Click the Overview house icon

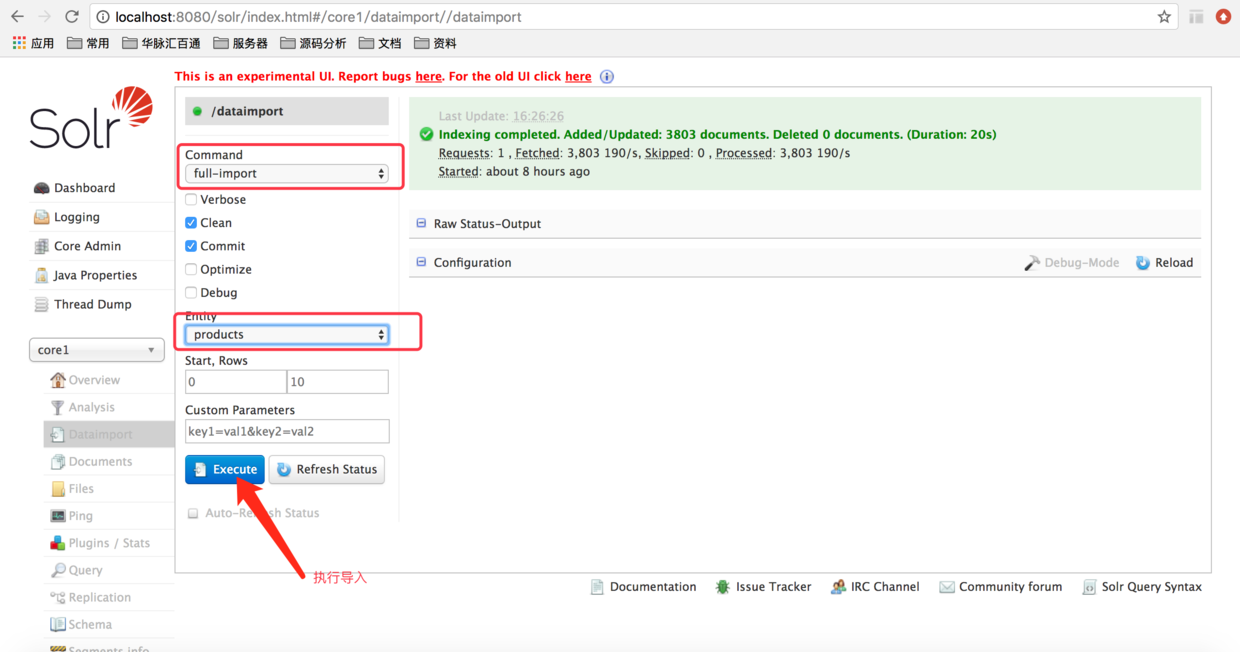click(x=58, y=380)
